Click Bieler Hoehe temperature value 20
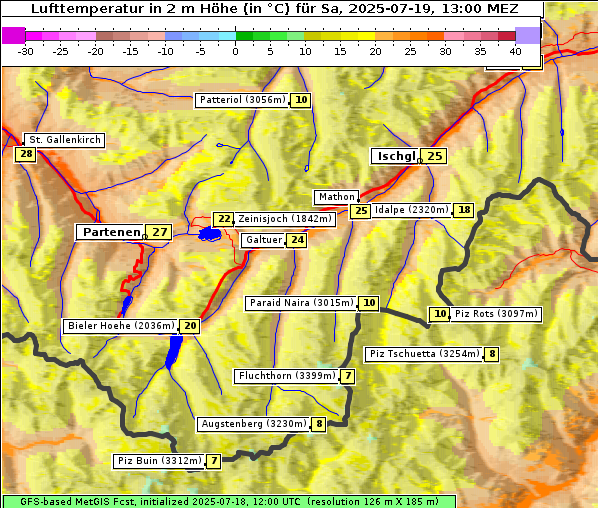 click(x=190, y=326)
